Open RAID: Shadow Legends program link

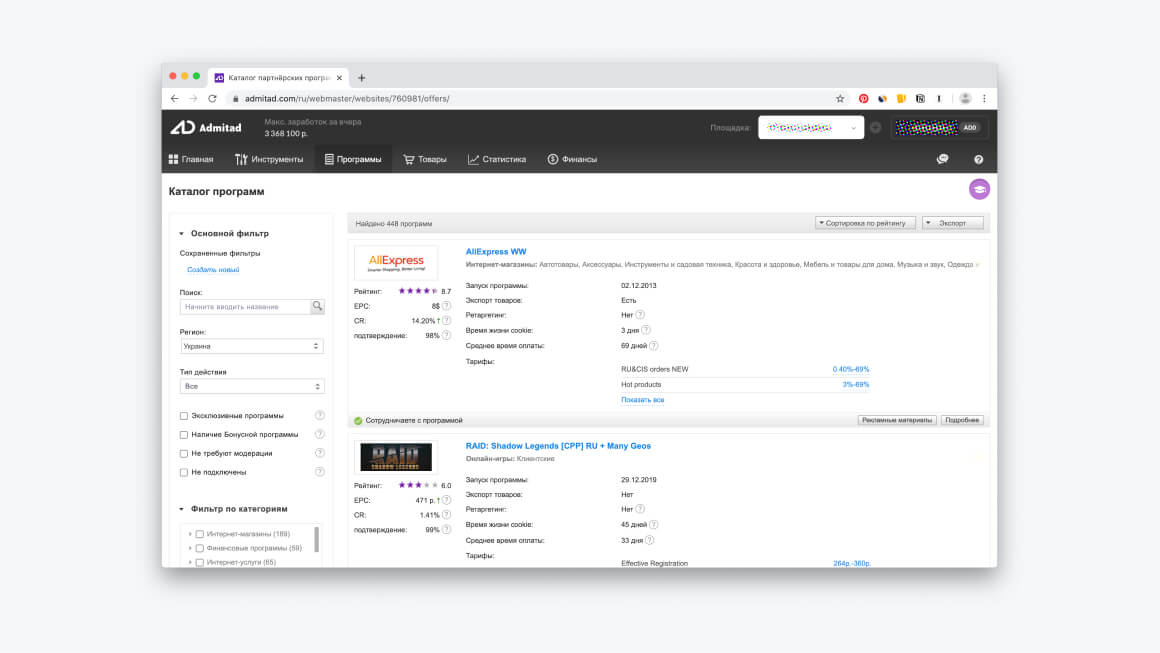pos(558,446)
